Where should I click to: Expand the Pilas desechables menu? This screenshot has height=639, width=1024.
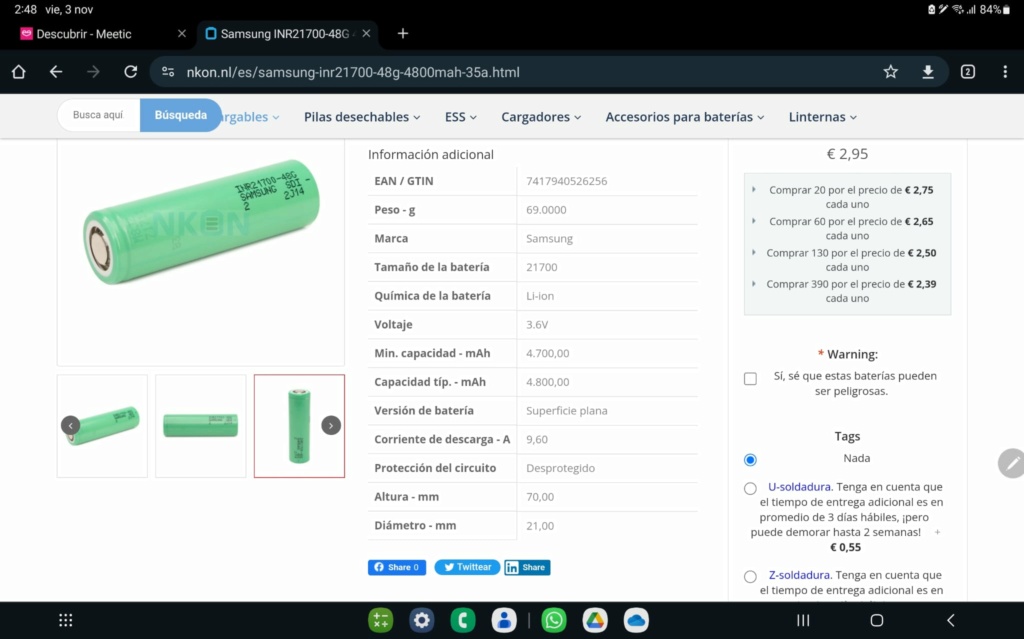point(362,117)
